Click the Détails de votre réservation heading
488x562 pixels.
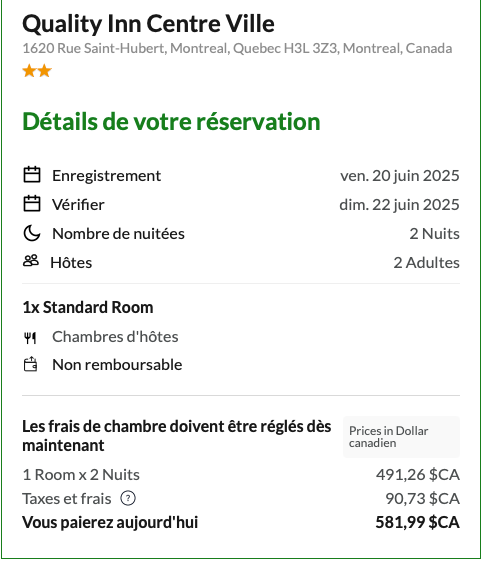click(x=171, y=122)
